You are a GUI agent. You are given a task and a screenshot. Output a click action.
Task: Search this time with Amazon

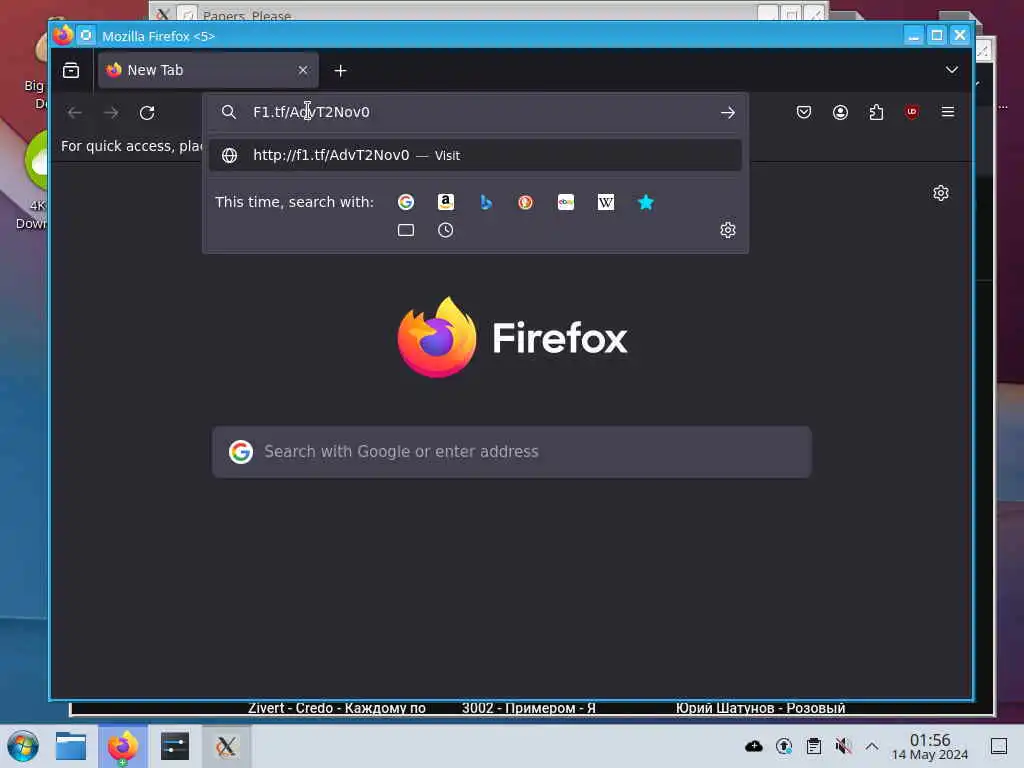(x=445, y=202)
